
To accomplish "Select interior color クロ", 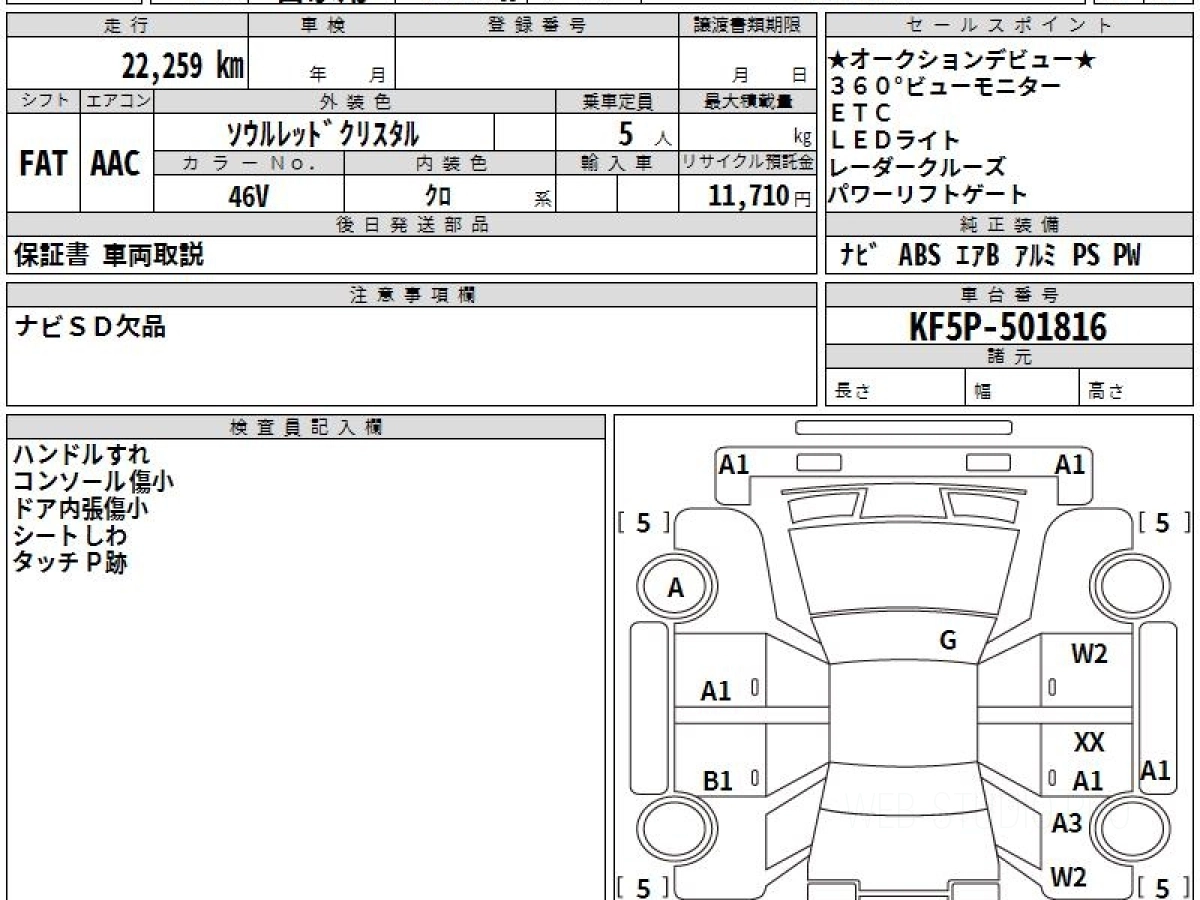I will [x=438, y=196].
